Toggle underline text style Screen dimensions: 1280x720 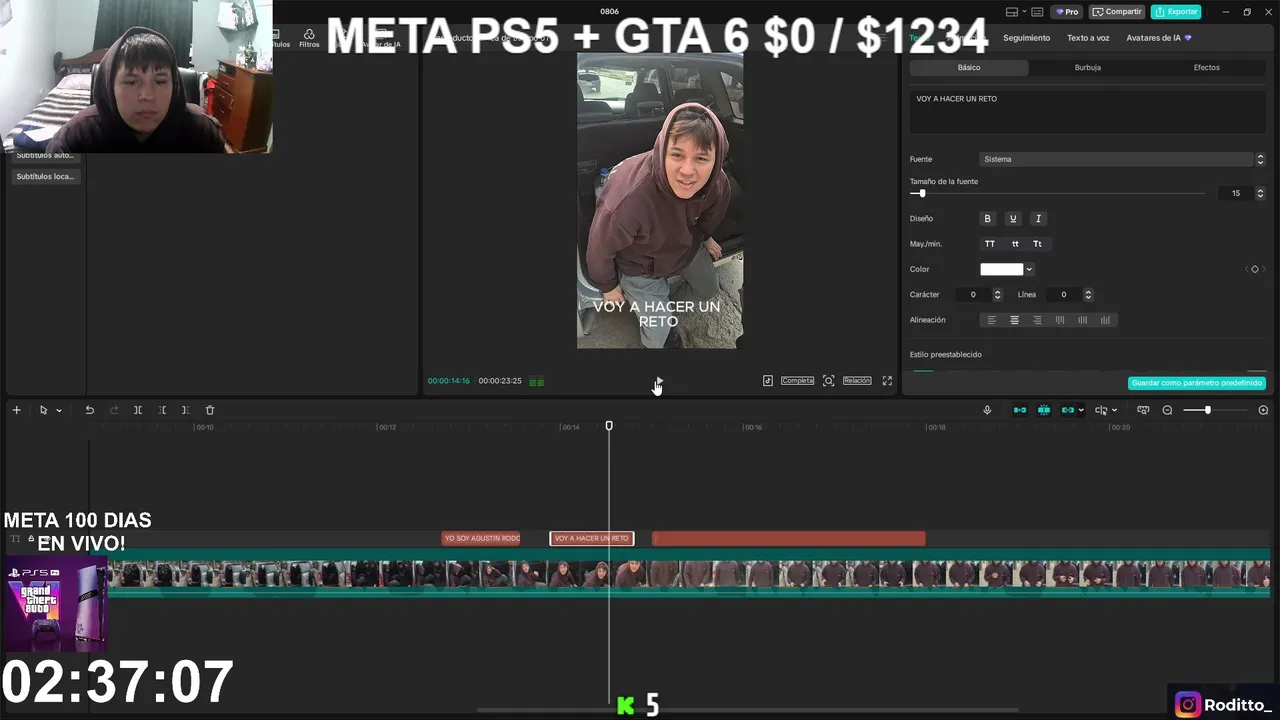(x=1013, y=219)
